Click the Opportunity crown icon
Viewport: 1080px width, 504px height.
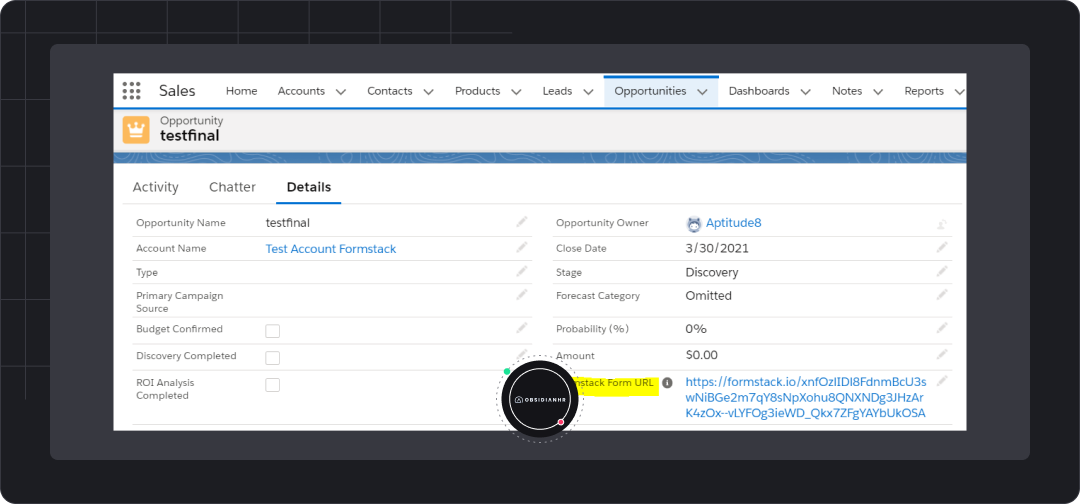point(136,129)
